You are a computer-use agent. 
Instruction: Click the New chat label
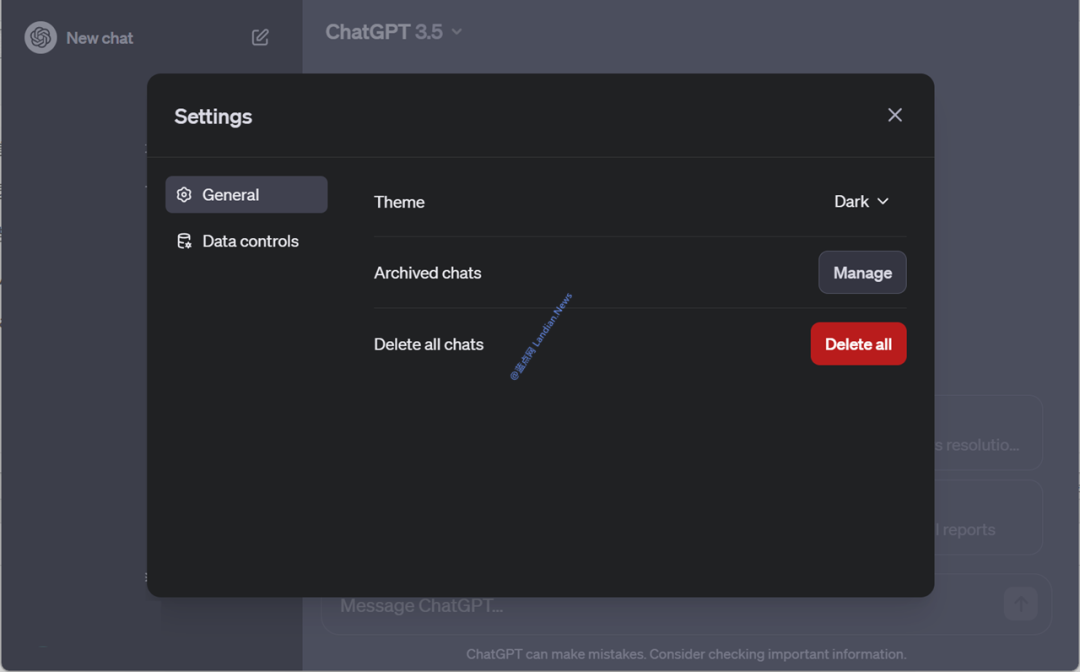99,38
